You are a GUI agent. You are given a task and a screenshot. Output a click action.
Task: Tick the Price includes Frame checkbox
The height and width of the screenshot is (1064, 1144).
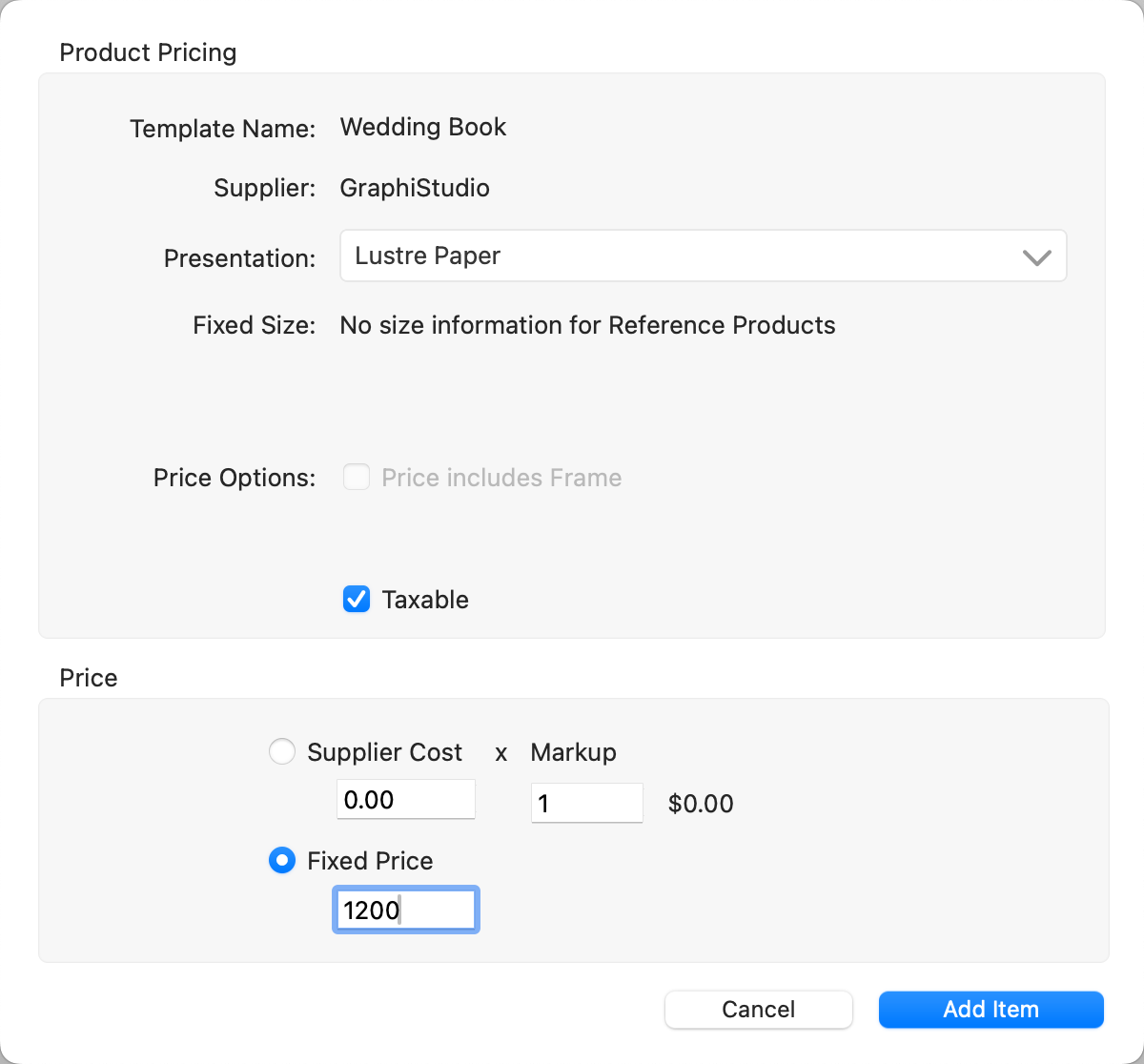(357, 478)
